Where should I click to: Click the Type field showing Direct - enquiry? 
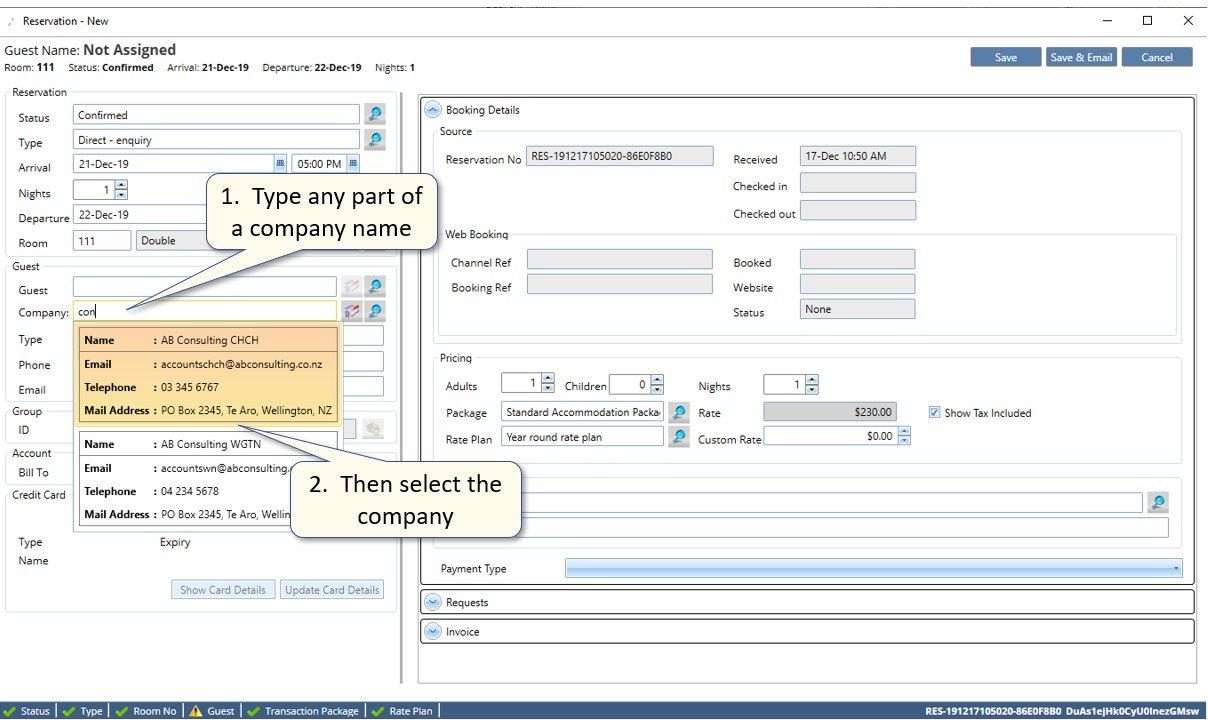pos(216,140)
